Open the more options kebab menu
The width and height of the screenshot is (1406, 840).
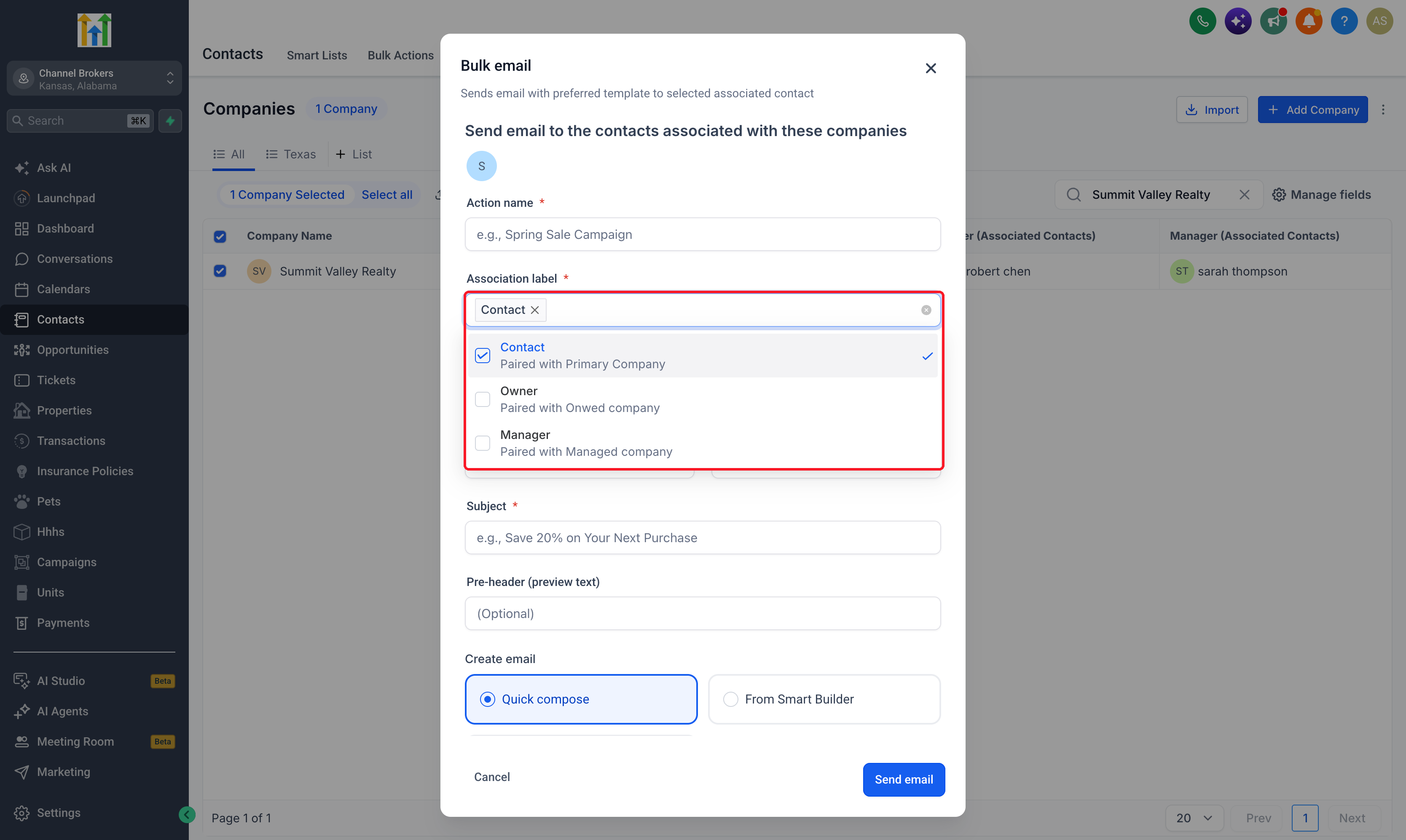point(1383,110)
